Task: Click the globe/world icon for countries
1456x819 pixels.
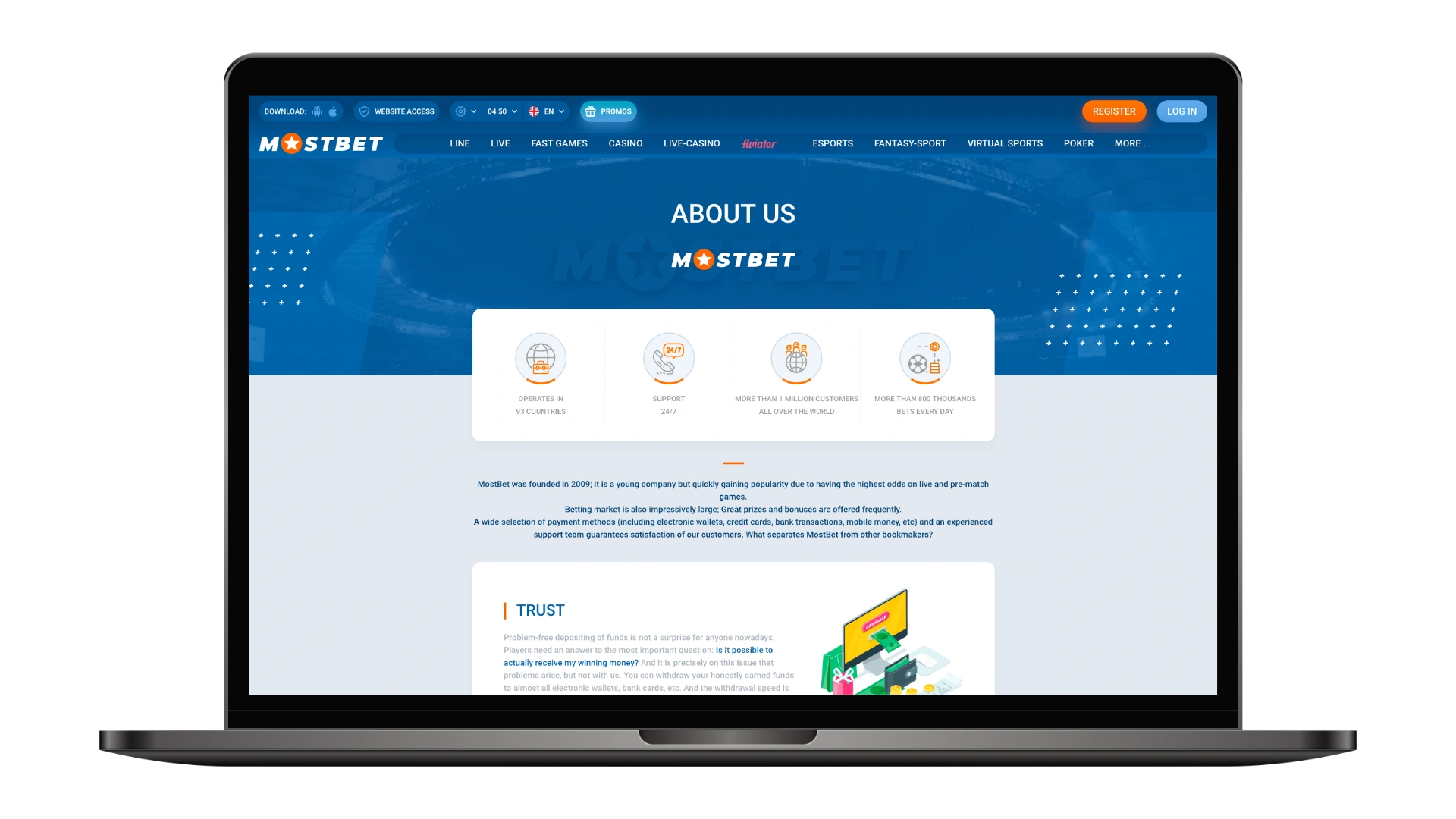Action: [x=540, y=358]
